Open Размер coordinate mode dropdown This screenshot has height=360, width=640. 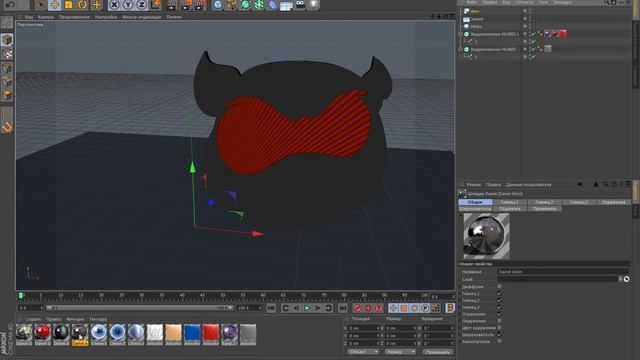[400, 352]
